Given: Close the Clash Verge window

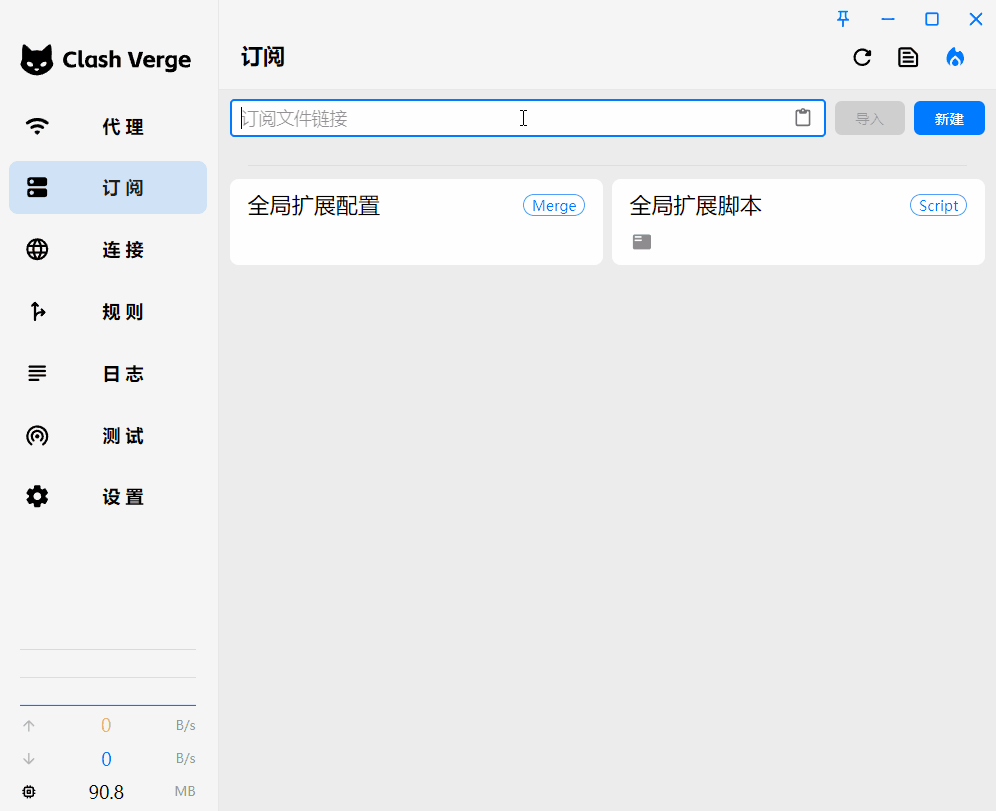Looking at the screenshot, I should [x=976, y=19].
